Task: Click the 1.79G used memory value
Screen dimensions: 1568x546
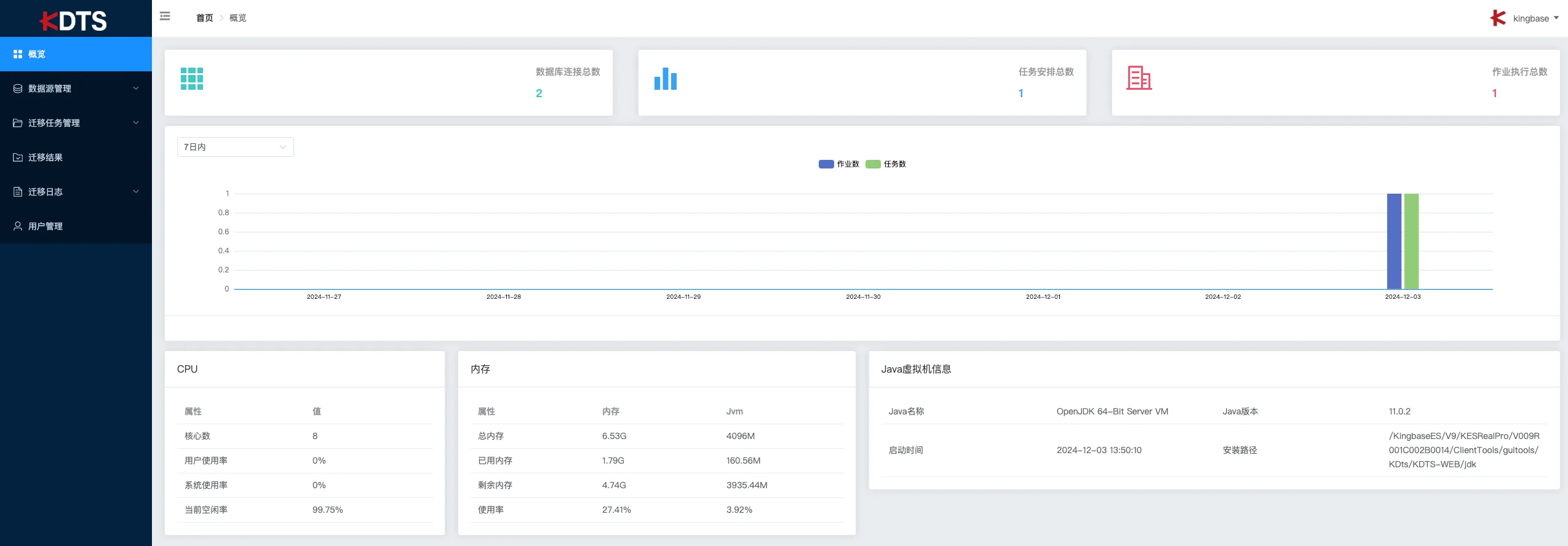Action: (613, 461)
